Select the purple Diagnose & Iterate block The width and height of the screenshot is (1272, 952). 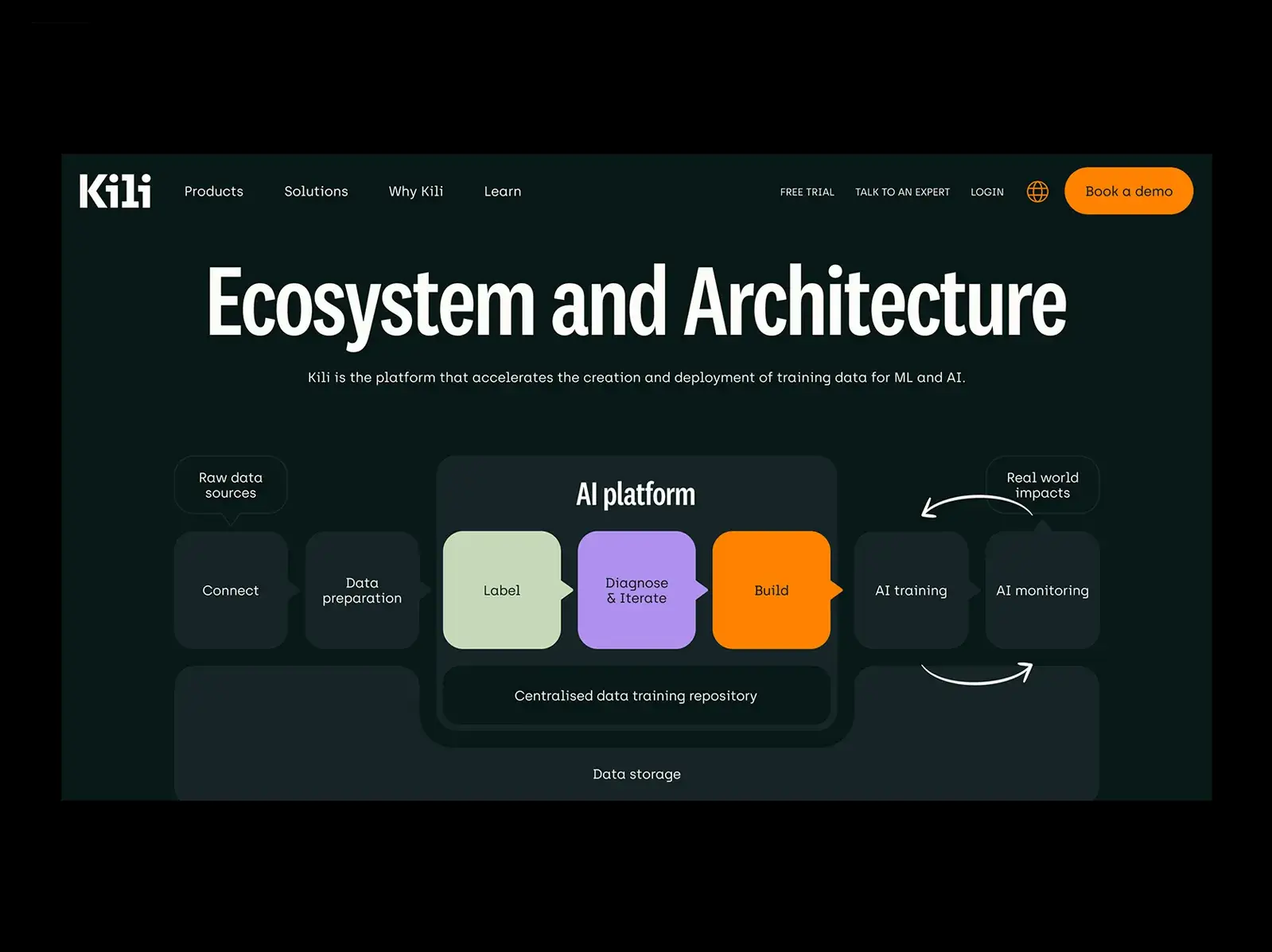point(636,590)
